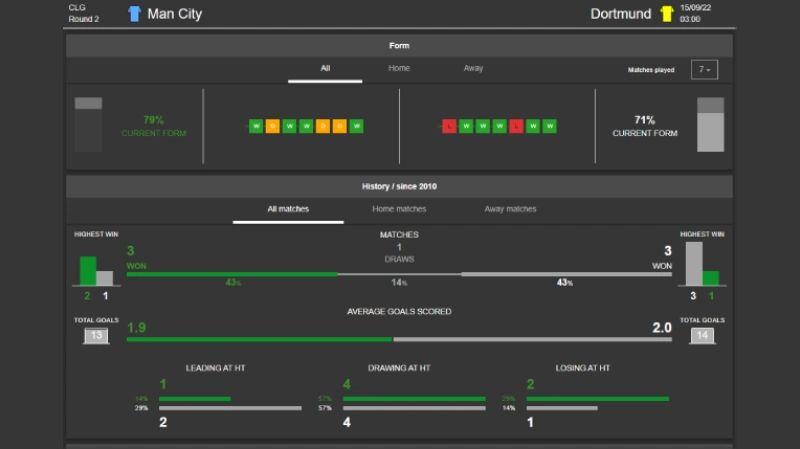Click Dortmund's first red L form badge

pyautogui.click(x=449, y=126)
